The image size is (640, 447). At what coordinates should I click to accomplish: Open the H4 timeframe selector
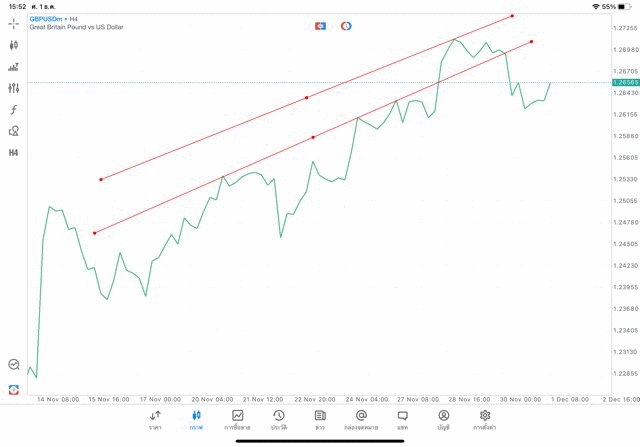(13, 153)
